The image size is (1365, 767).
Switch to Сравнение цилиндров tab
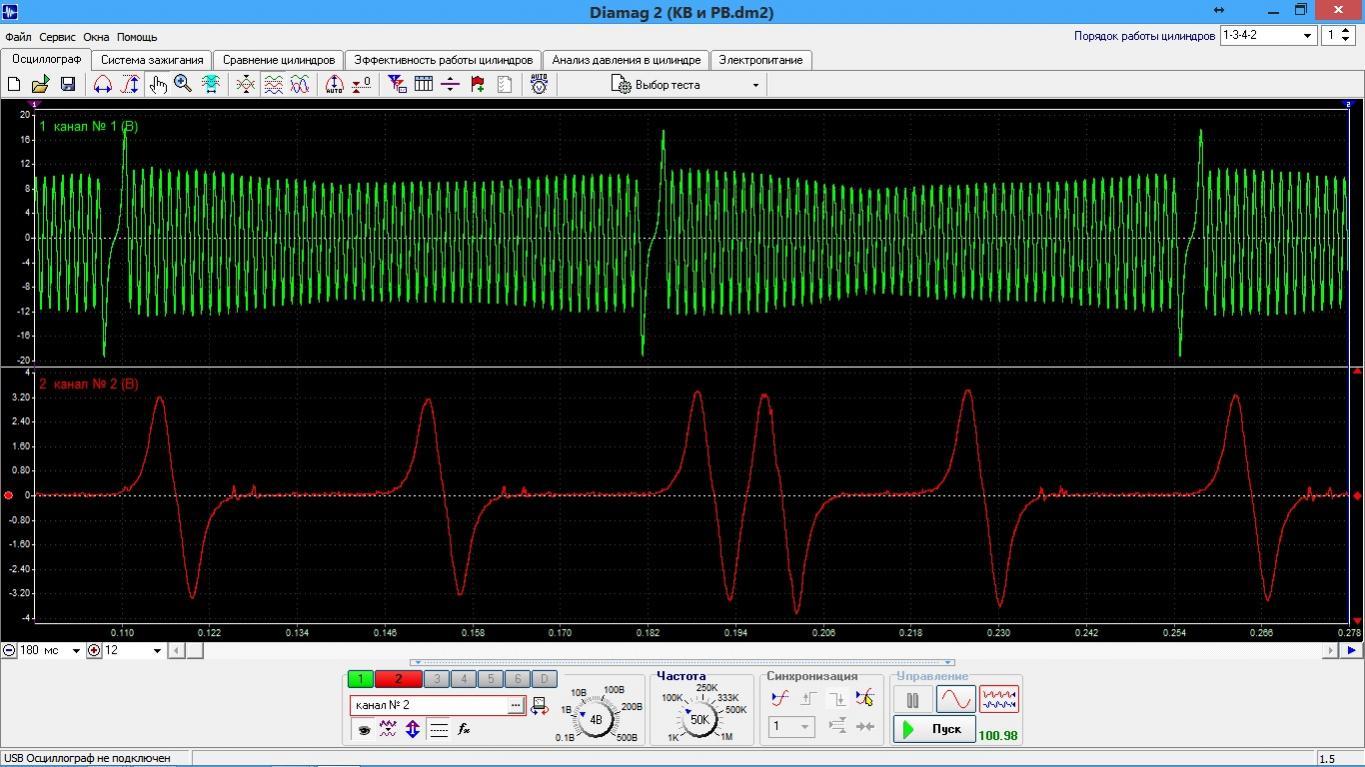click(279, 60)
